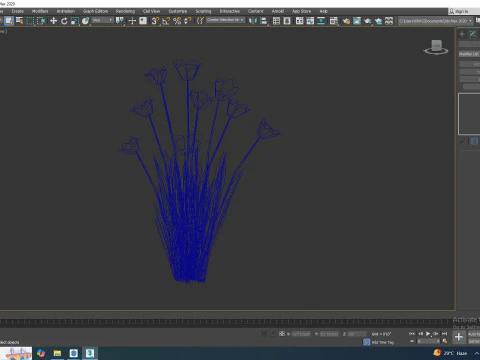Image resolution: width=480 pixels, height=360 pixels.
Task: Open the Customize menu
Action: pos(178,11)
